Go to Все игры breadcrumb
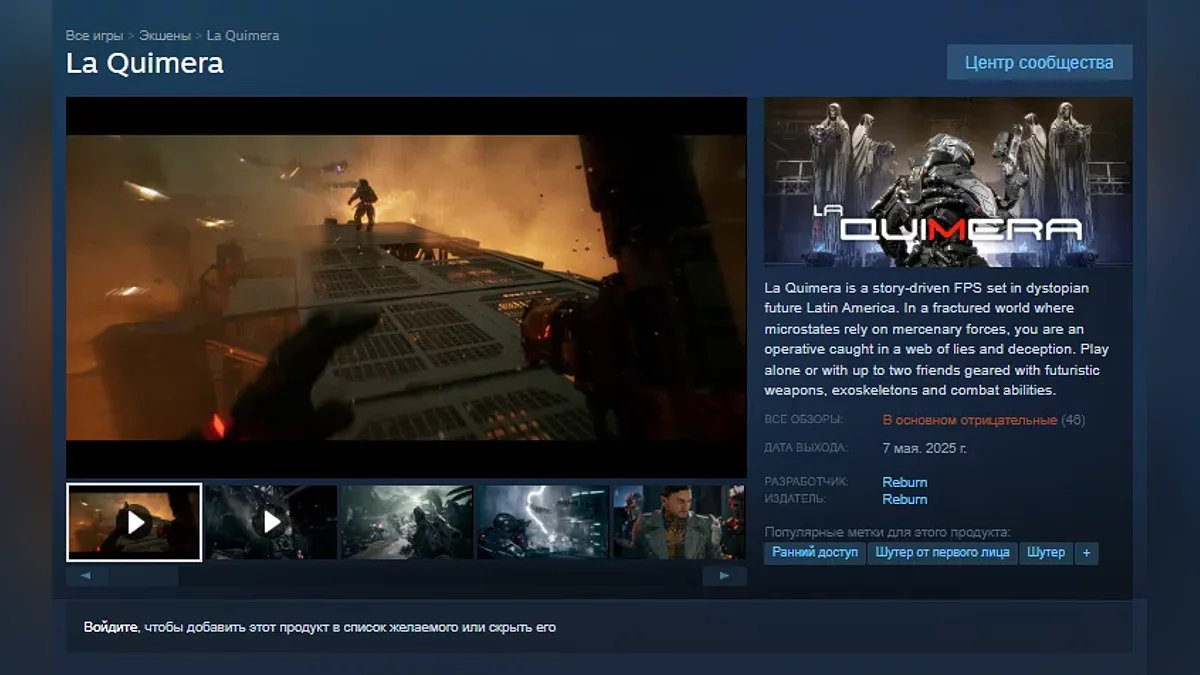The width and height of the screenshot is (1200, 675). point(94,36)
